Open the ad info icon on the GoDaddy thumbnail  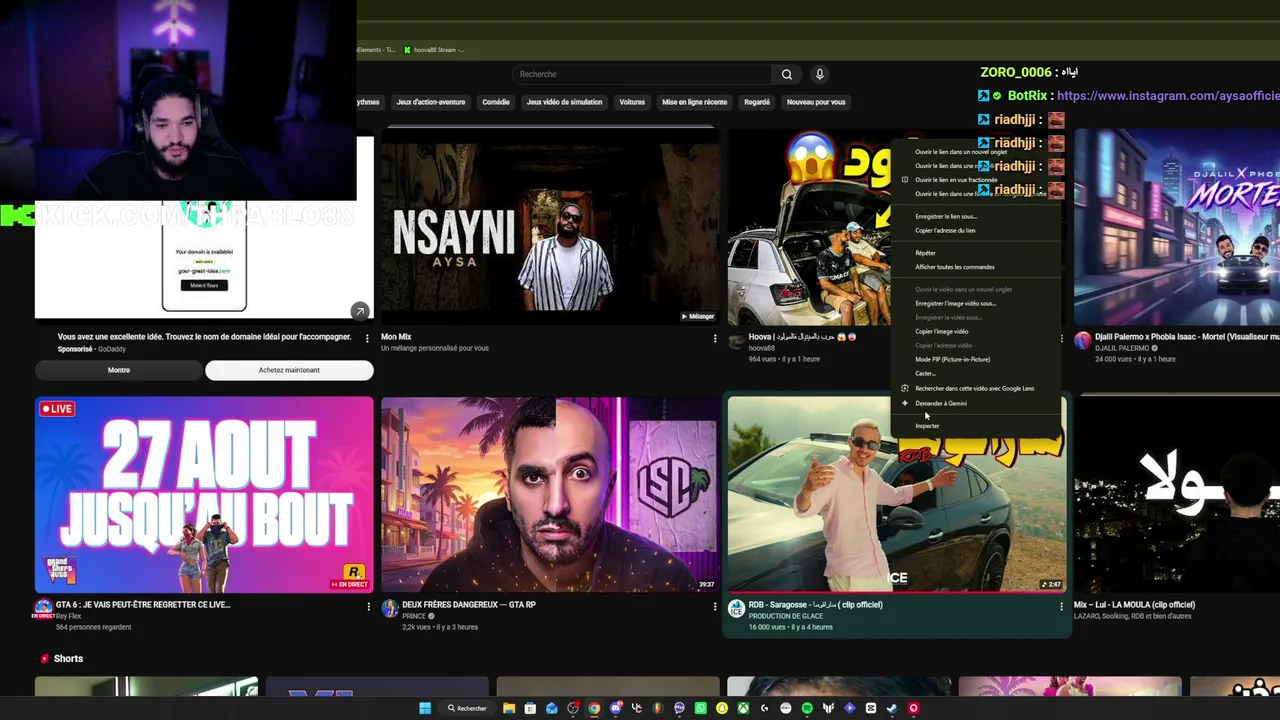click(359, 311)
